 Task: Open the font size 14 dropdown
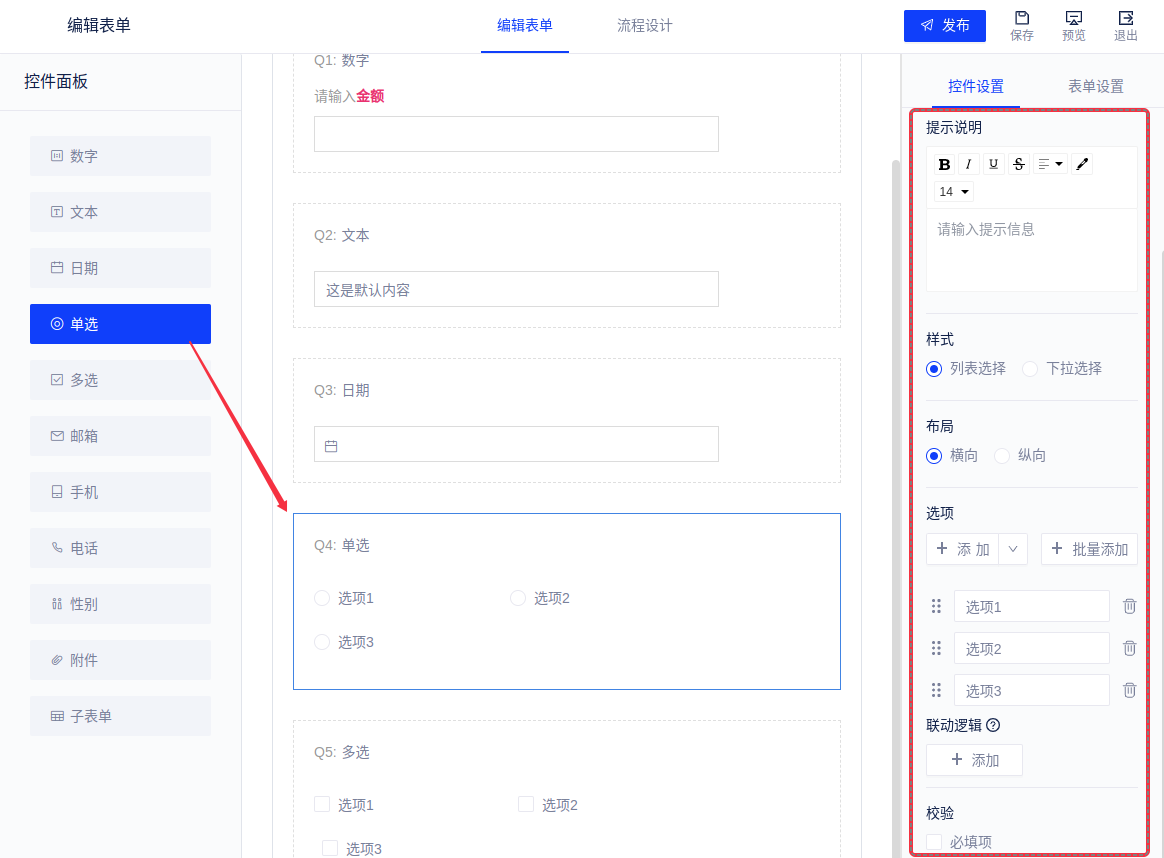[954, 192]
